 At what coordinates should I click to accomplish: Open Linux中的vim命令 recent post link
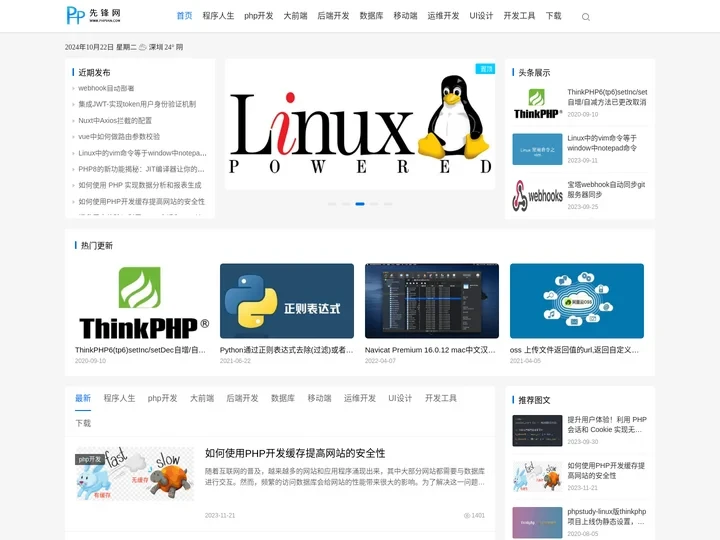point(142,153)
